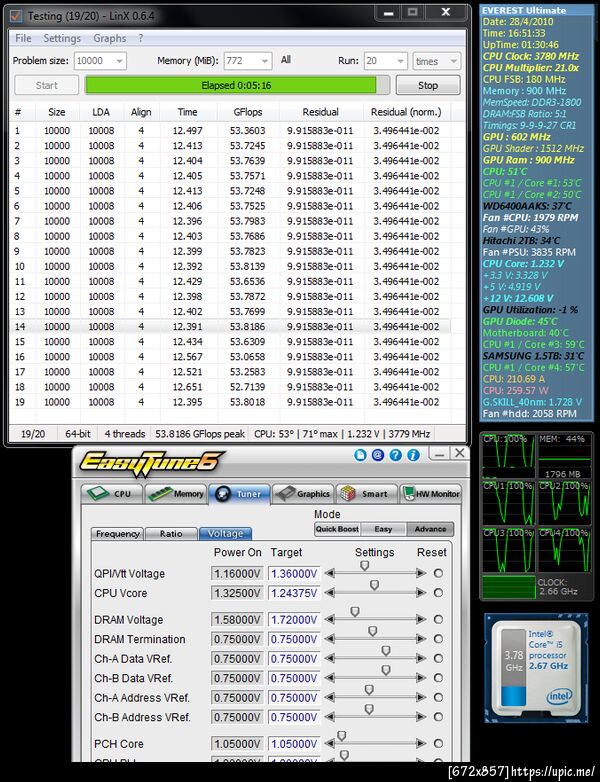This screenshot has height=782, width=600.
Task: Switch to the CPU tab in EasyTune6
Action: click(x=112, y=494)
